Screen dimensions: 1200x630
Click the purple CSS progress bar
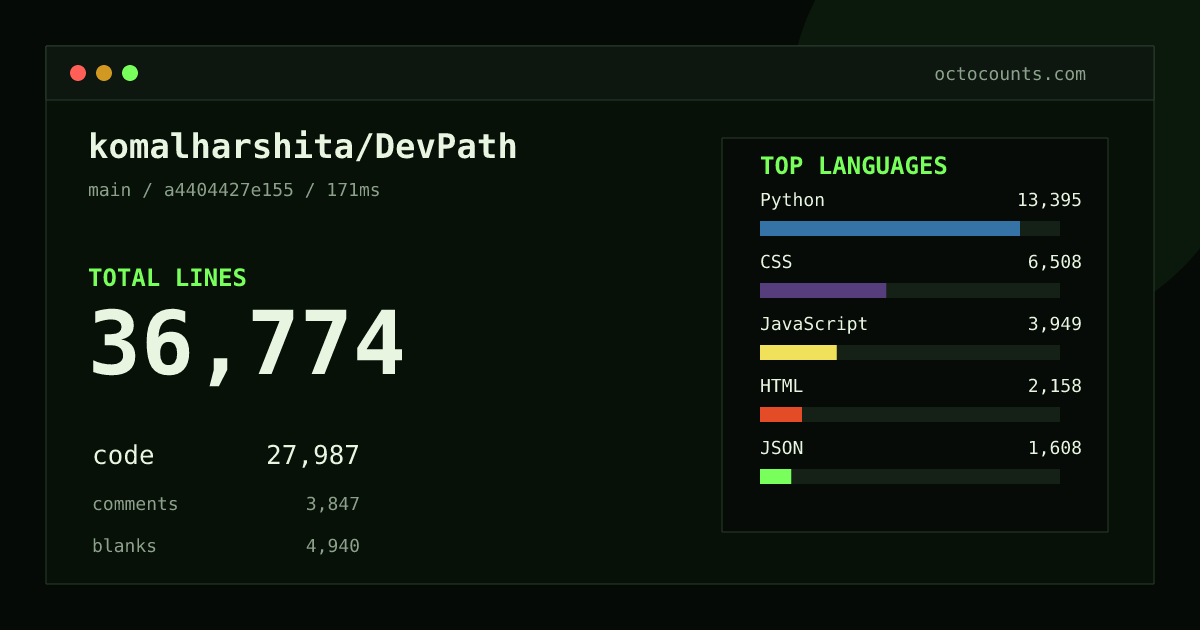[823, 290]
